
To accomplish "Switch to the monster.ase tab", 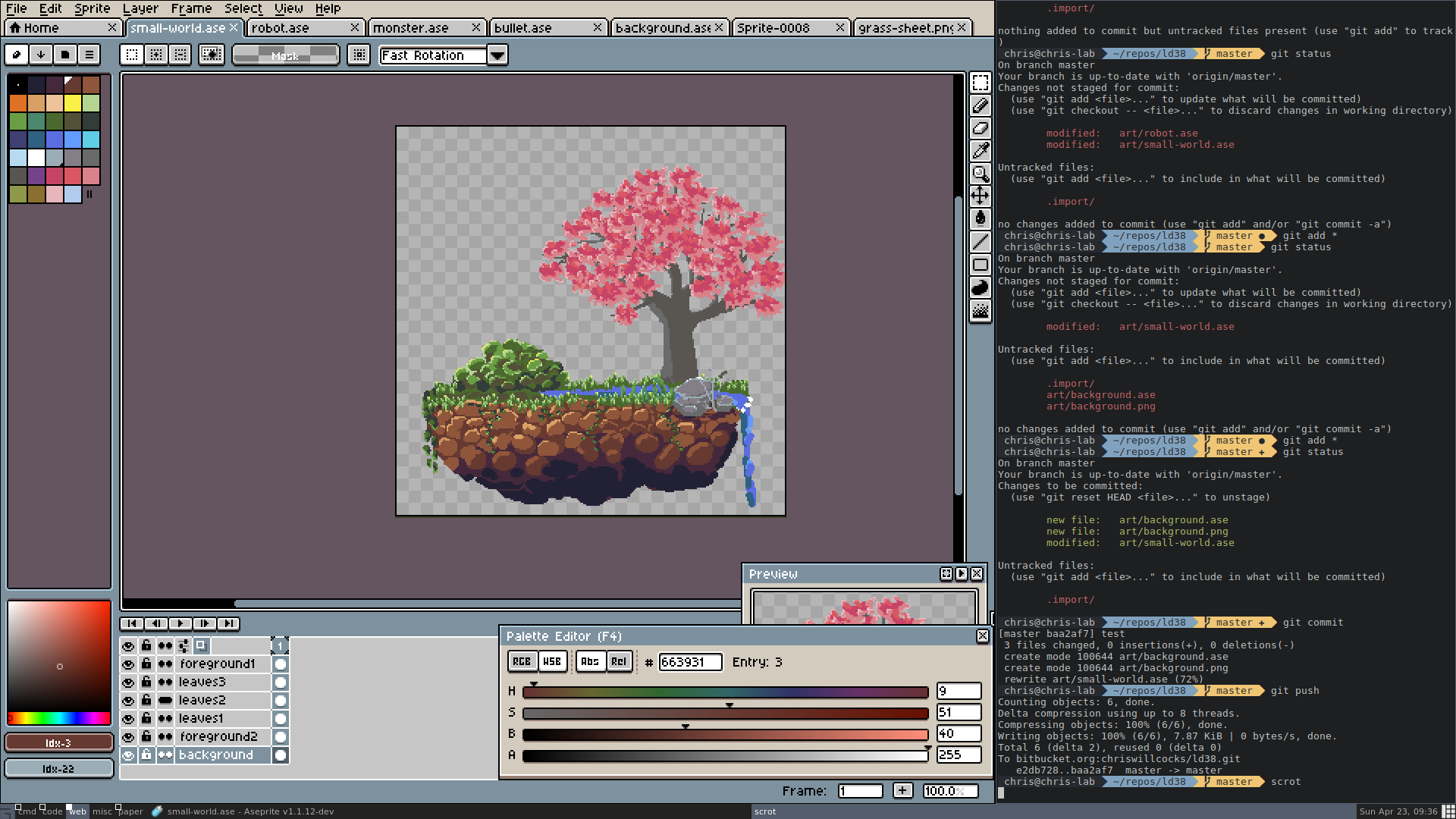I will point(425,27).
